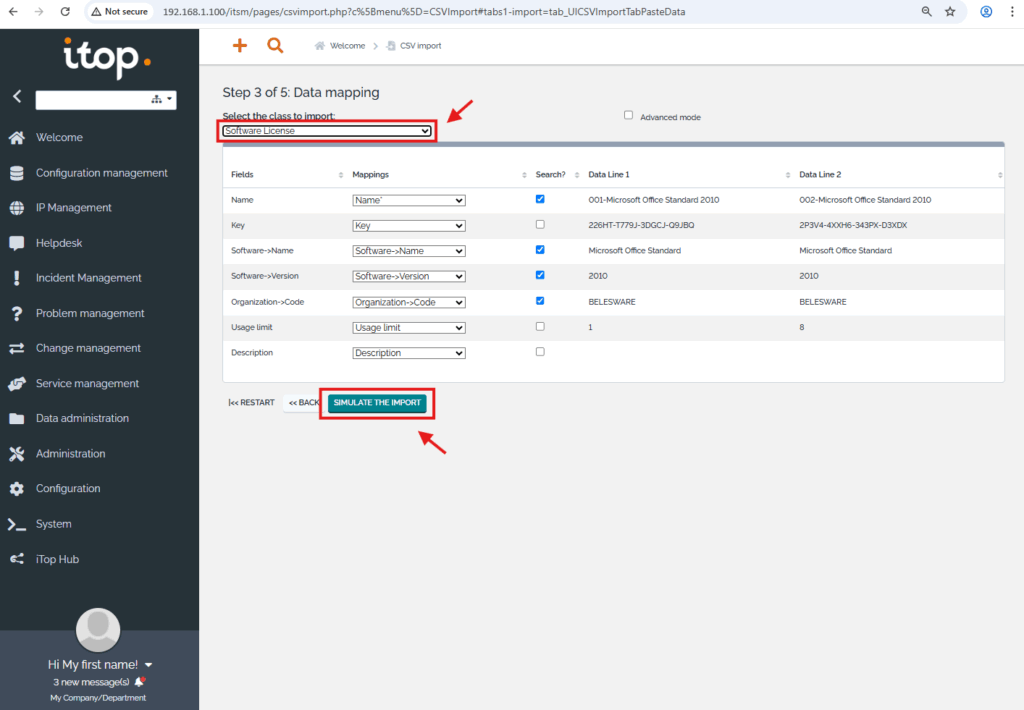
Task: Open the Helpdesk menu item
Action: click(x=59, y=243)
